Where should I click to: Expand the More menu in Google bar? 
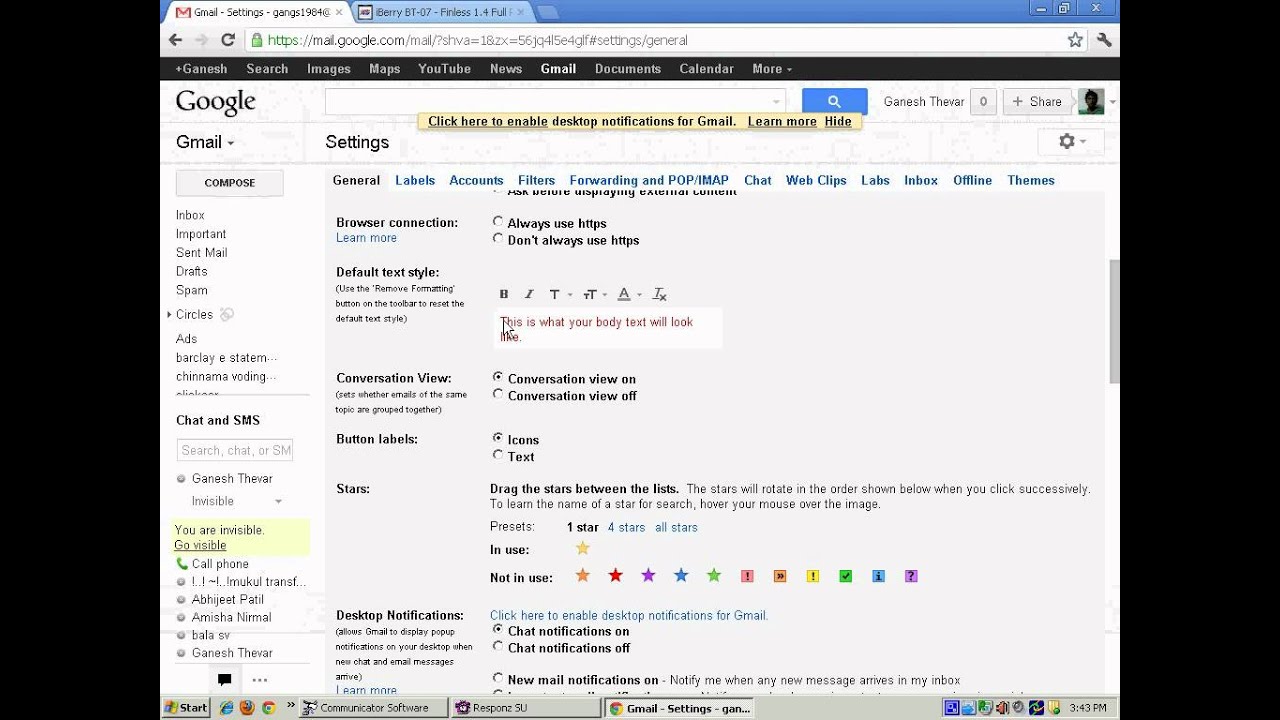772,69
